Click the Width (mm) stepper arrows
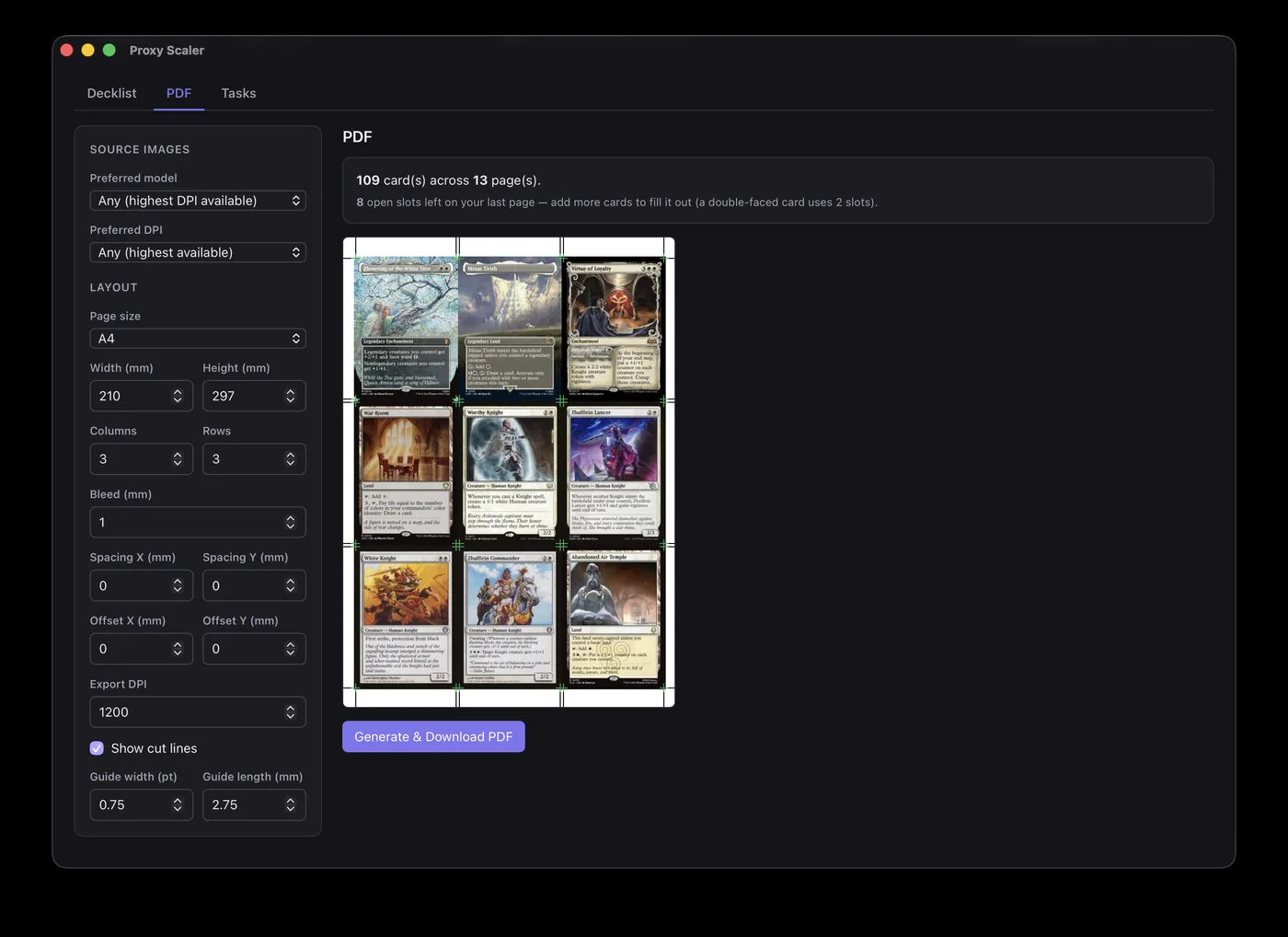Viewport: 1288px width, 937px height. click(x=178, y=396)
